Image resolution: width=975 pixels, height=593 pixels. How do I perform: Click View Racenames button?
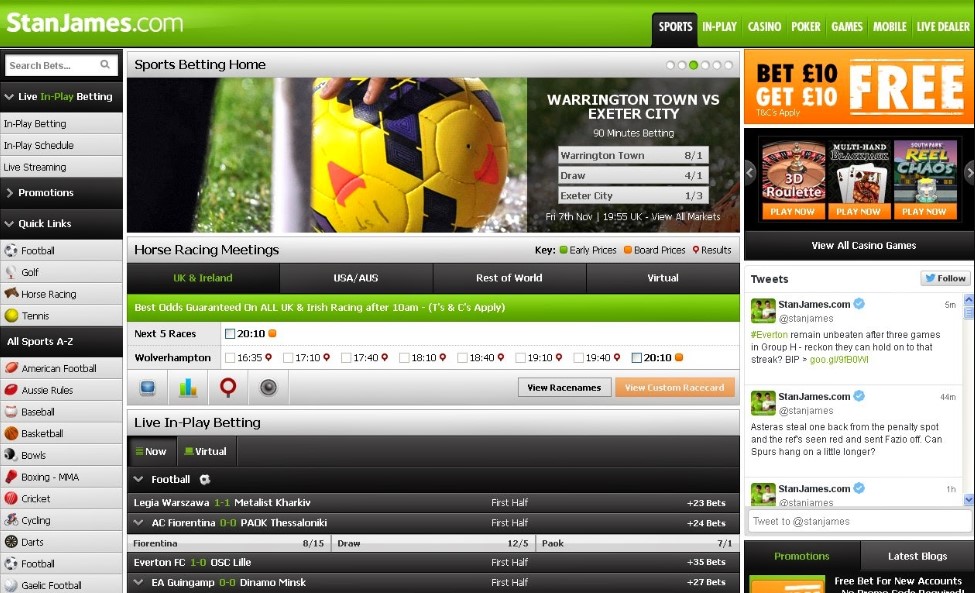(x=565, y=387)
